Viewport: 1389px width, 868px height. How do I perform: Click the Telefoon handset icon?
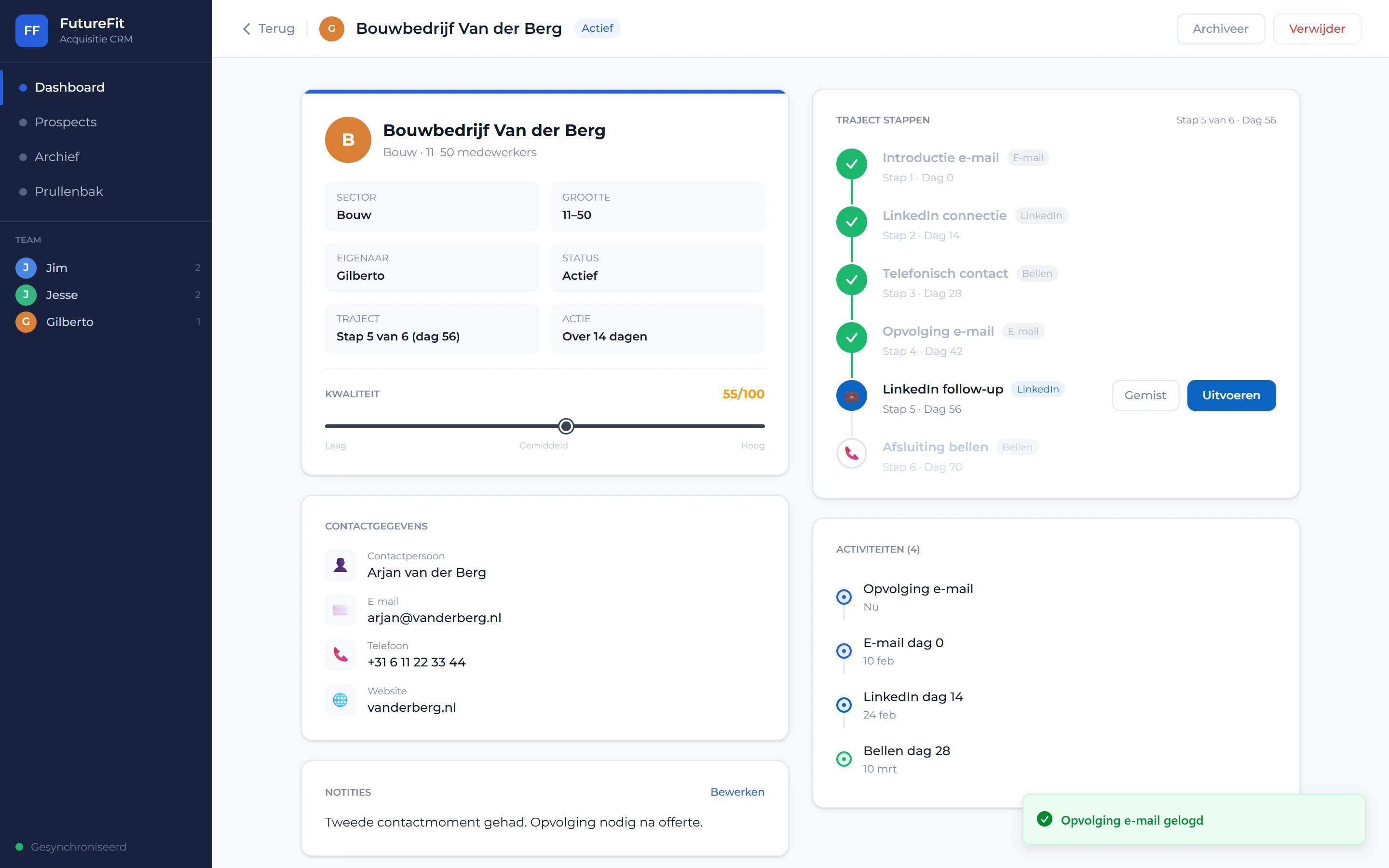pos(340,654)
